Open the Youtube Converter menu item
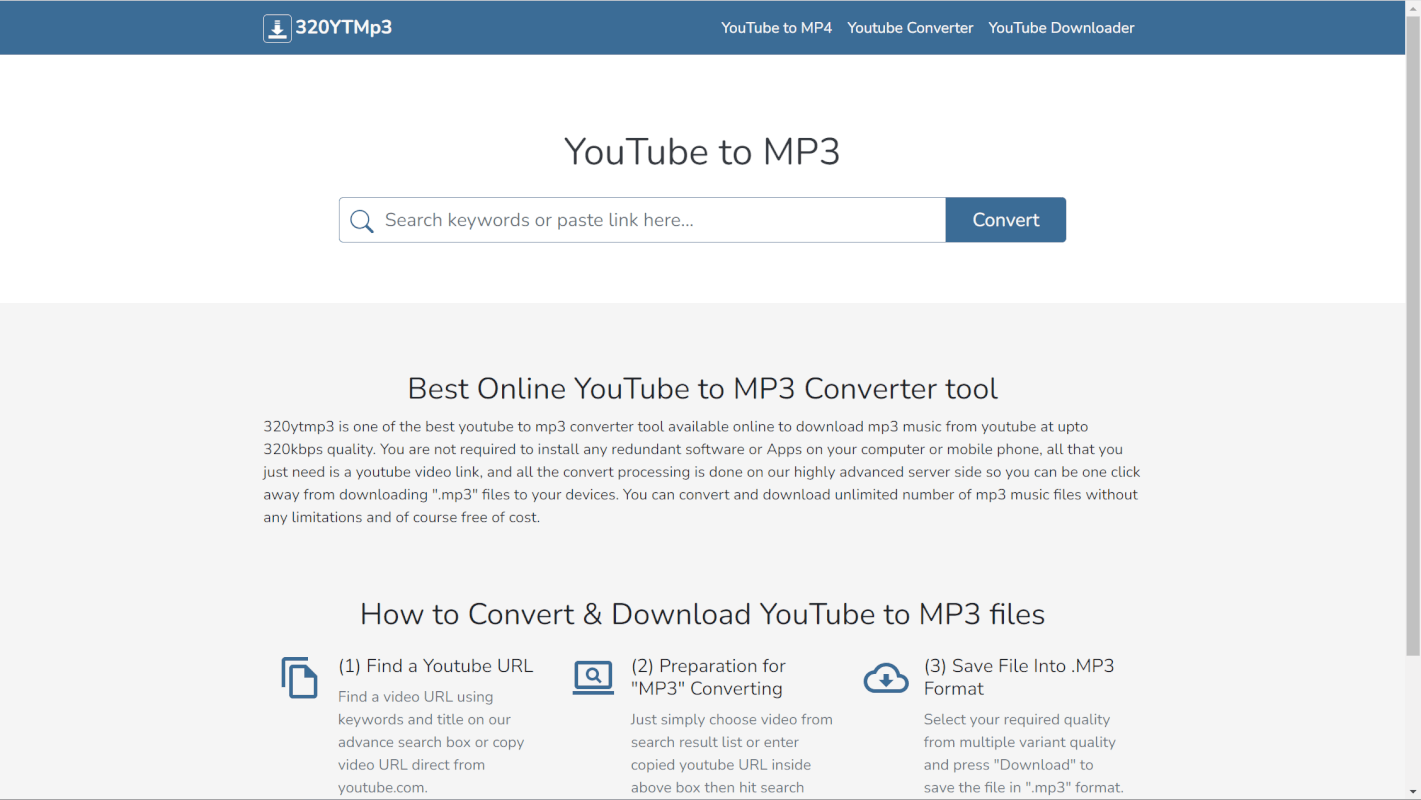The image size is (1421, 800). (x=910, y=28)
